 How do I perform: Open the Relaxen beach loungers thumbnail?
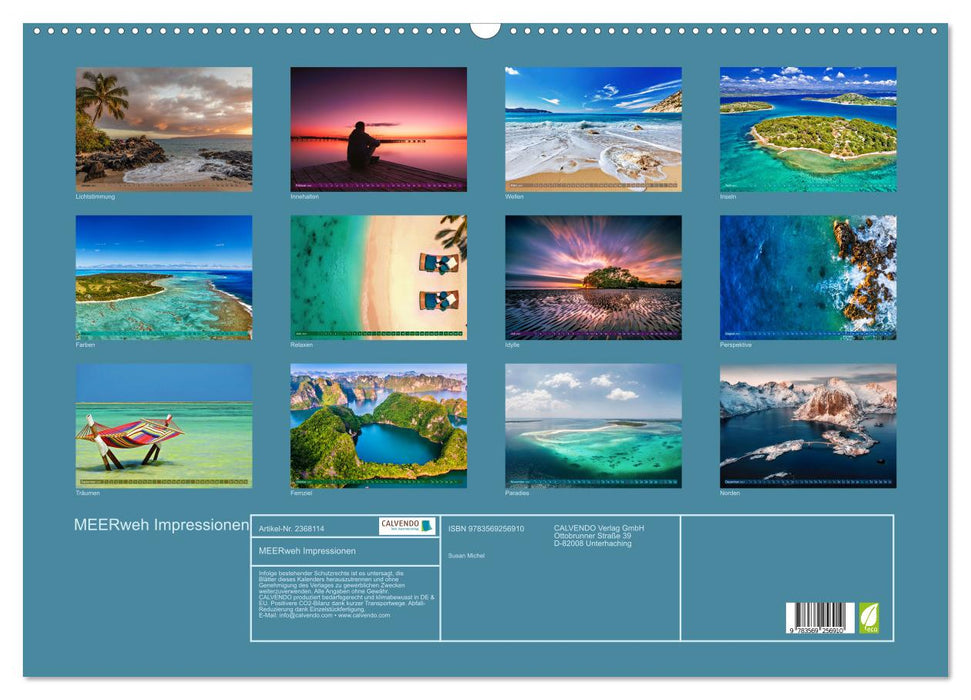pyautogui.click(x=378, y=277)
